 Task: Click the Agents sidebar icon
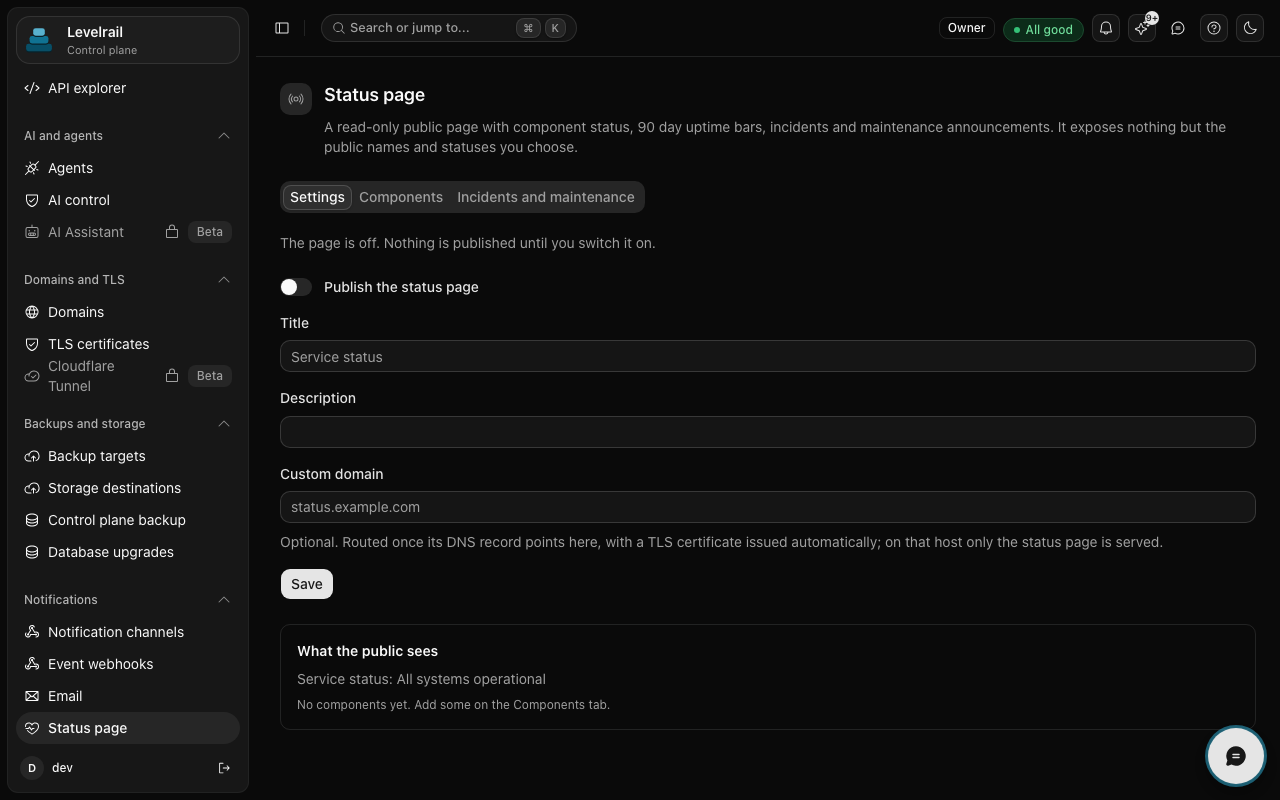(32, 168)
